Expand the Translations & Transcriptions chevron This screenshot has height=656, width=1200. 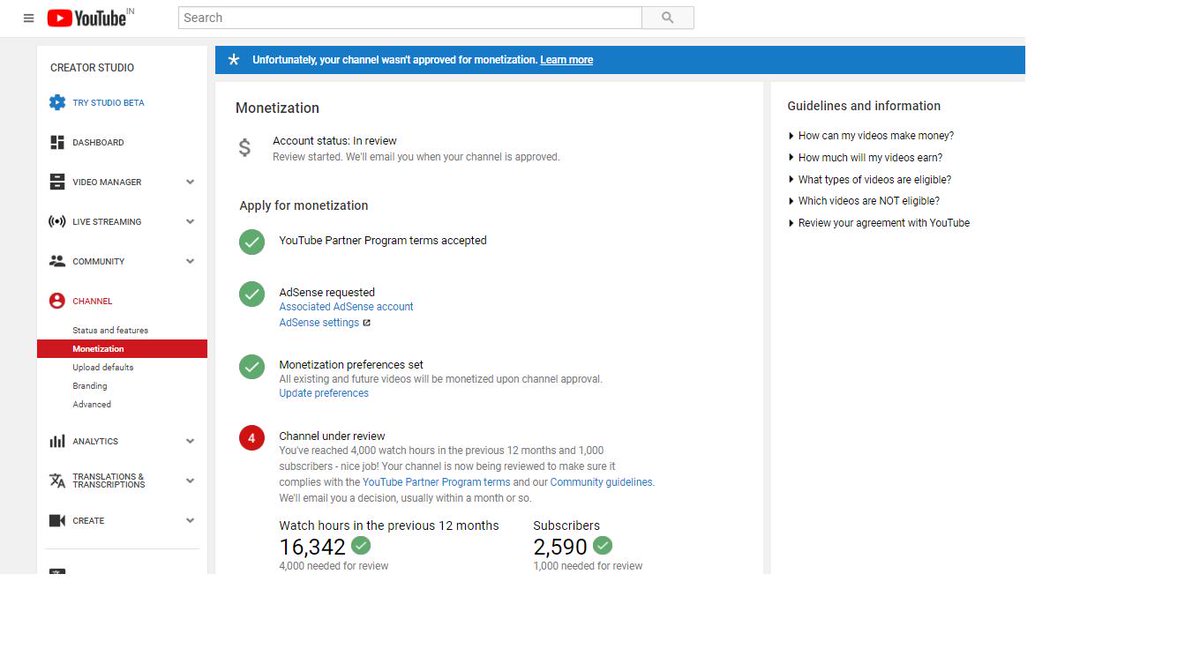pyautogui.click(x=190, y=481)
